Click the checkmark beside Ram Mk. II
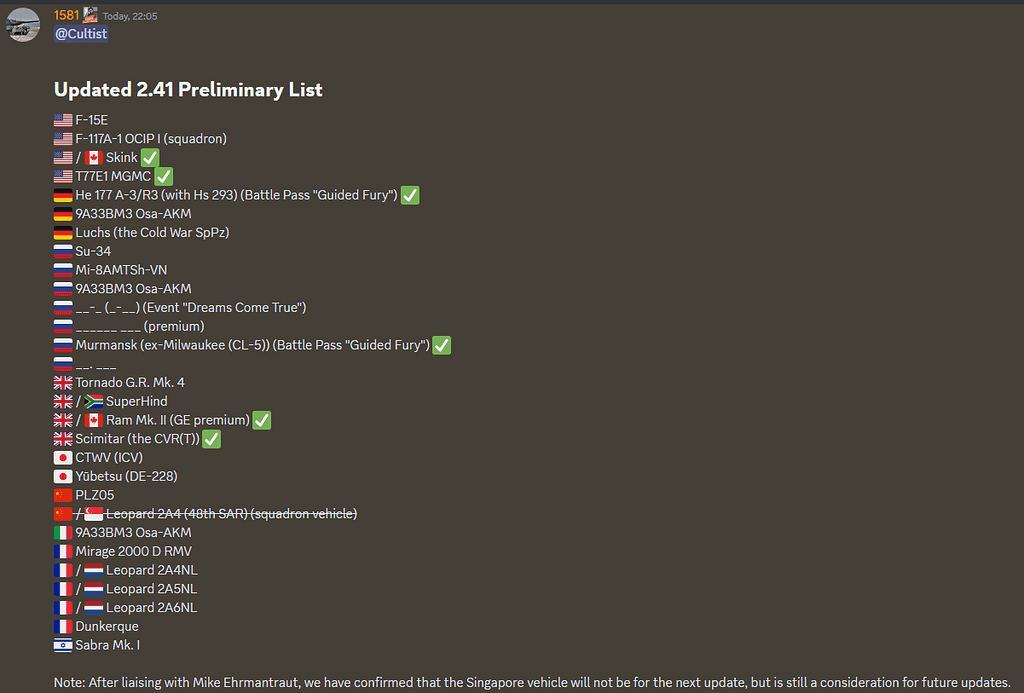 point(261,419)
